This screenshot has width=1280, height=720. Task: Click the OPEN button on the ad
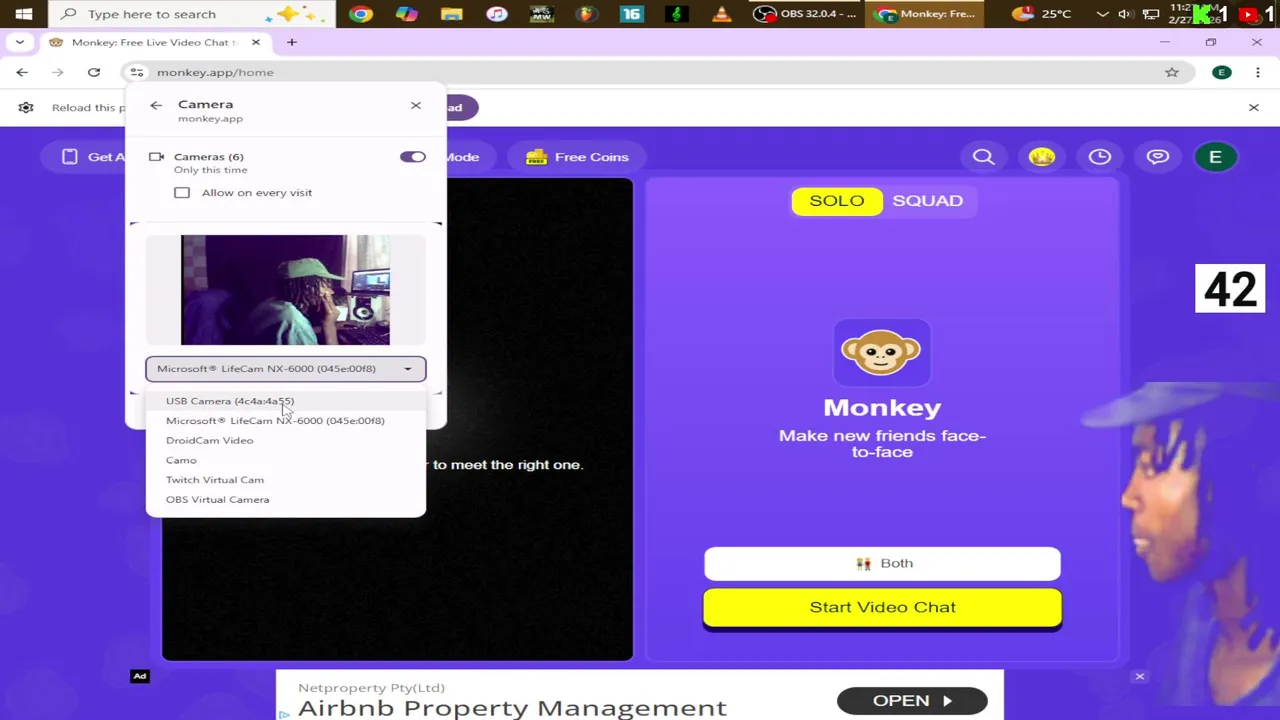(x=912, y=701)
